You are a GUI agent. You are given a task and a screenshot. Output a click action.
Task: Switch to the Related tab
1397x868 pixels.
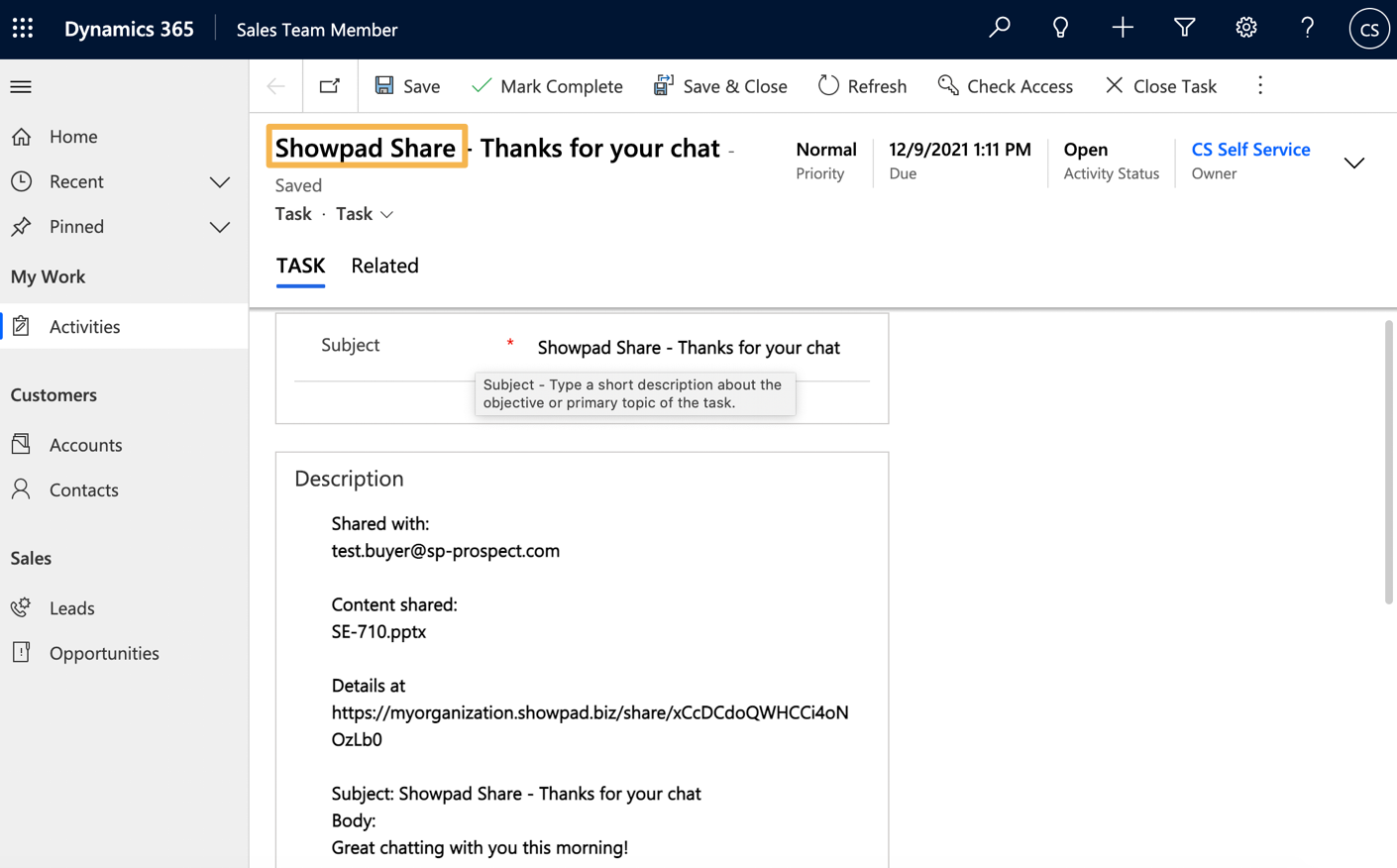(384, 266)
